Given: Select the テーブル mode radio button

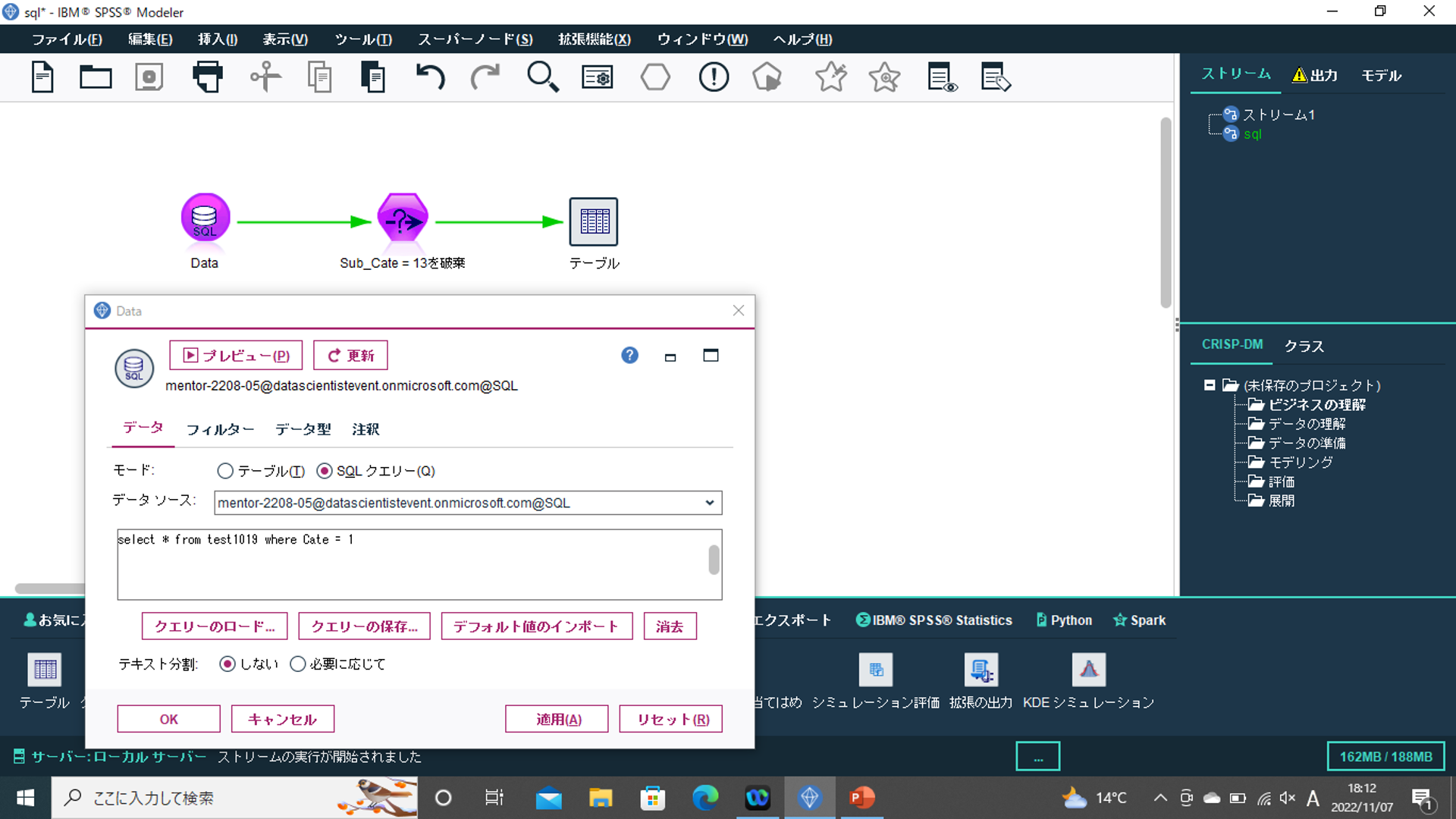Looking at the screenshot, I should click(225, 471).
